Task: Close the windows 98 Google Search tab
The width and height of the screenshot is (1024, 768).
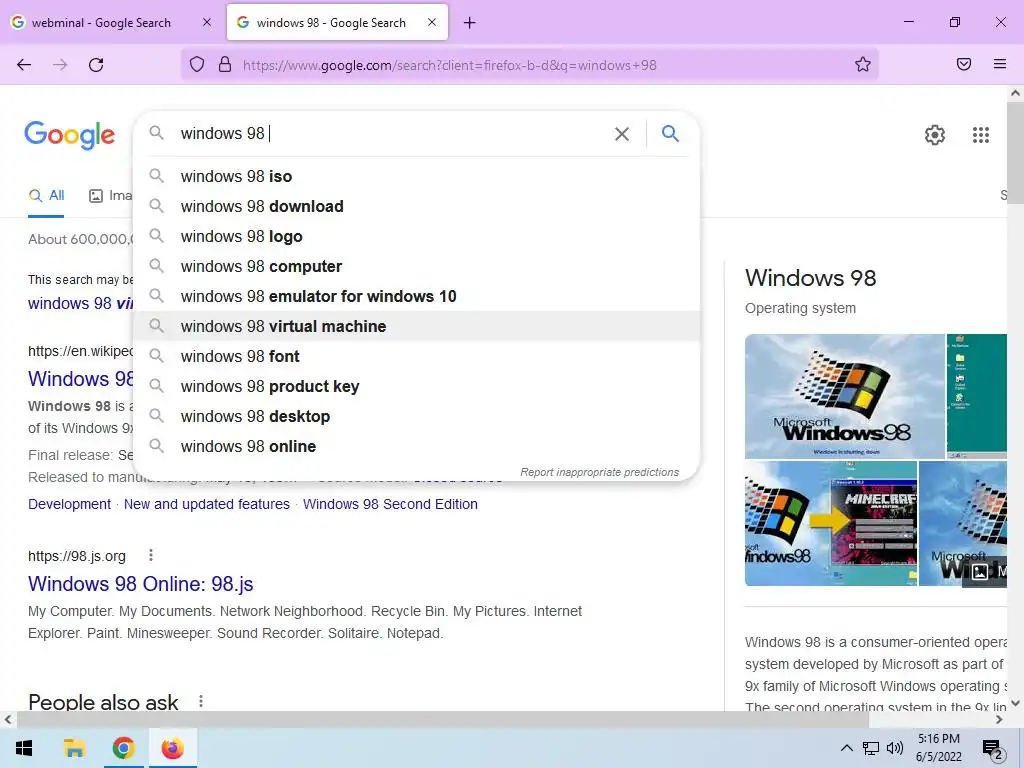Action: (x=432, y=22)
